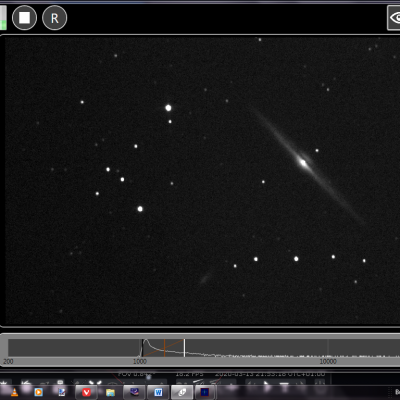Open the dark blue square app in taskbar
This screenshot has width=400, height=400.
[205, 392]
